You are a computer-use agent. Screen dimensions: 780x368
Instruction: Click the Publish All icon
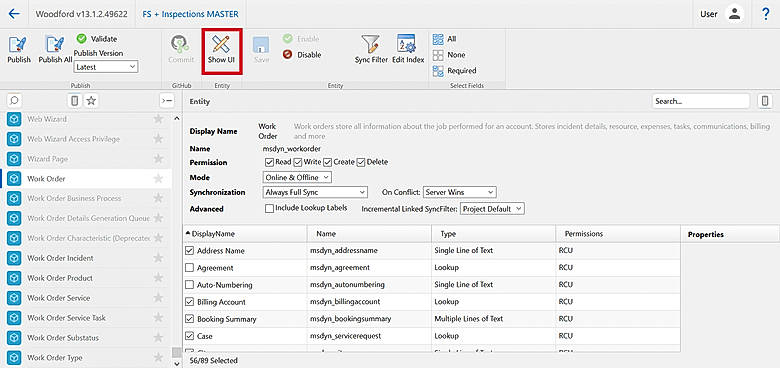pos(55,45)
